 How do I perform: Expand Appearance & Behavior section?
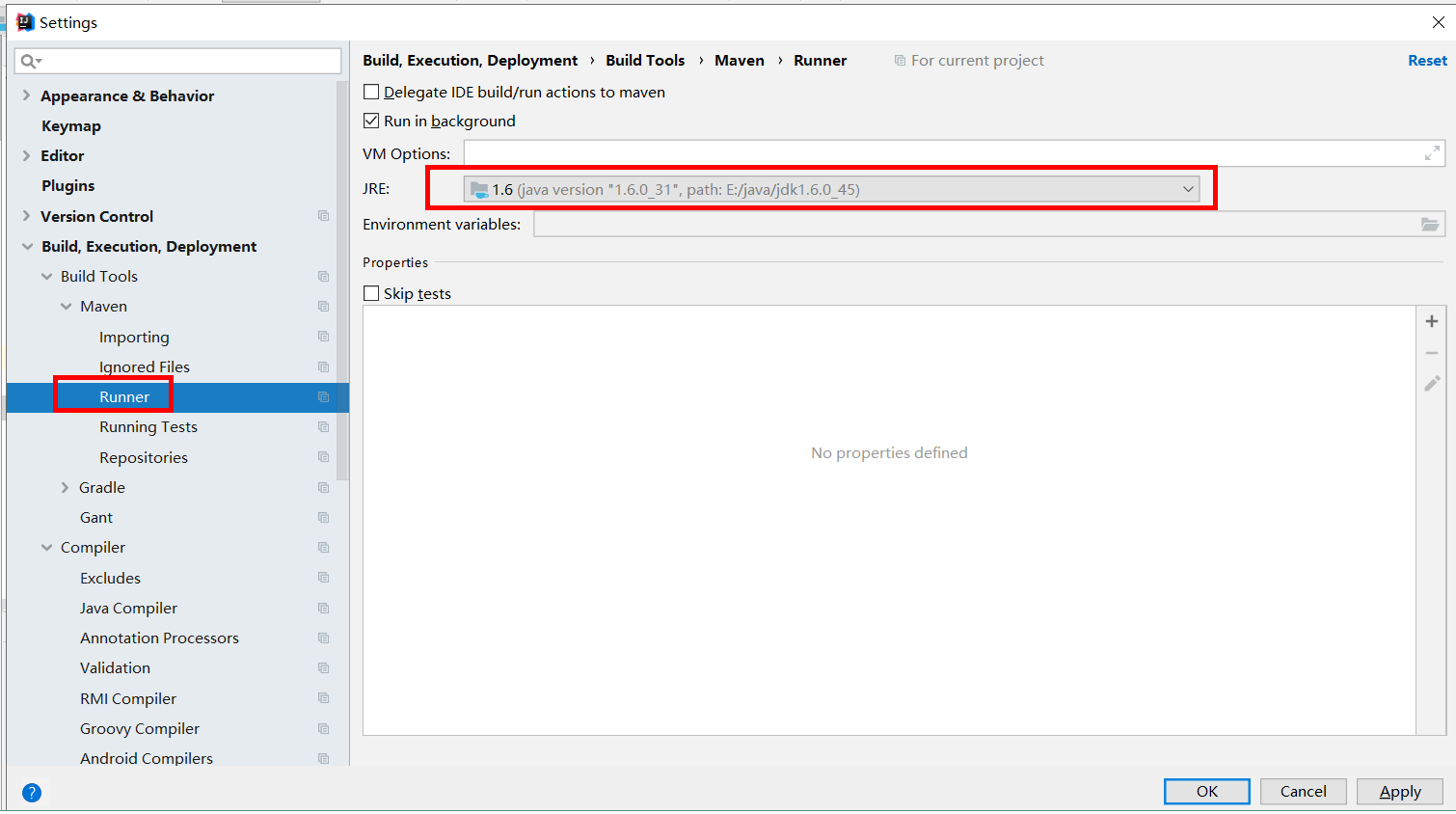click(x=27, y=95)
